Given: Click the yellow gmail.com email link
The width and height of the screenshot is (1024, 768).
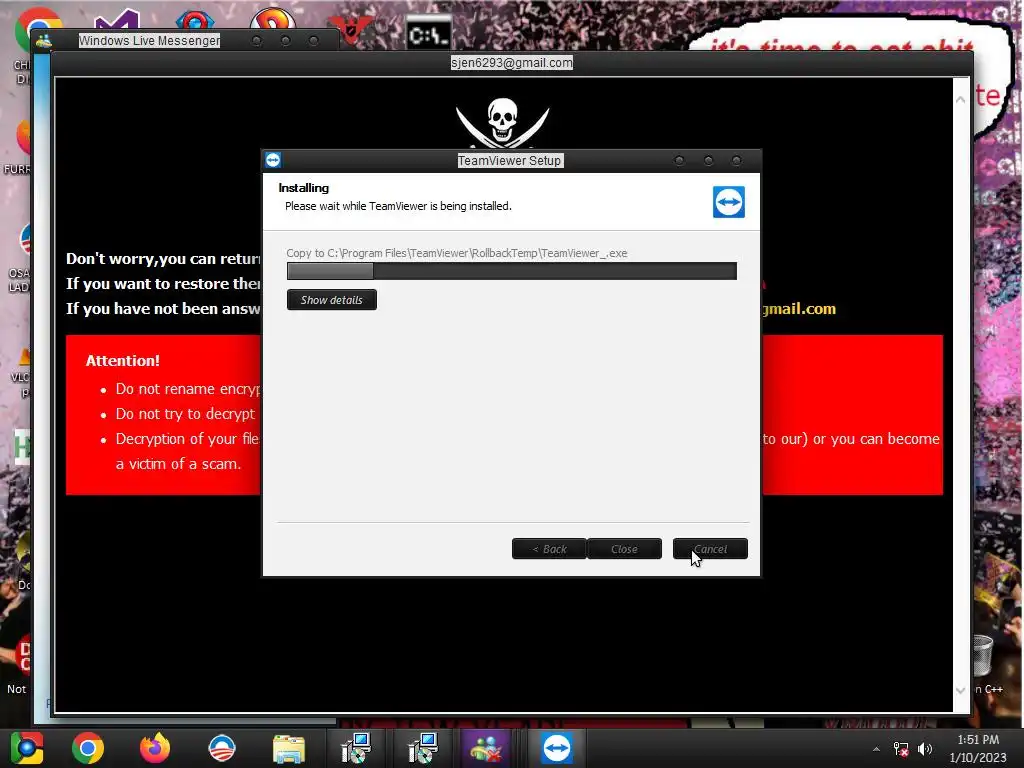Looking at the screenshot, I should click(799, 308).
